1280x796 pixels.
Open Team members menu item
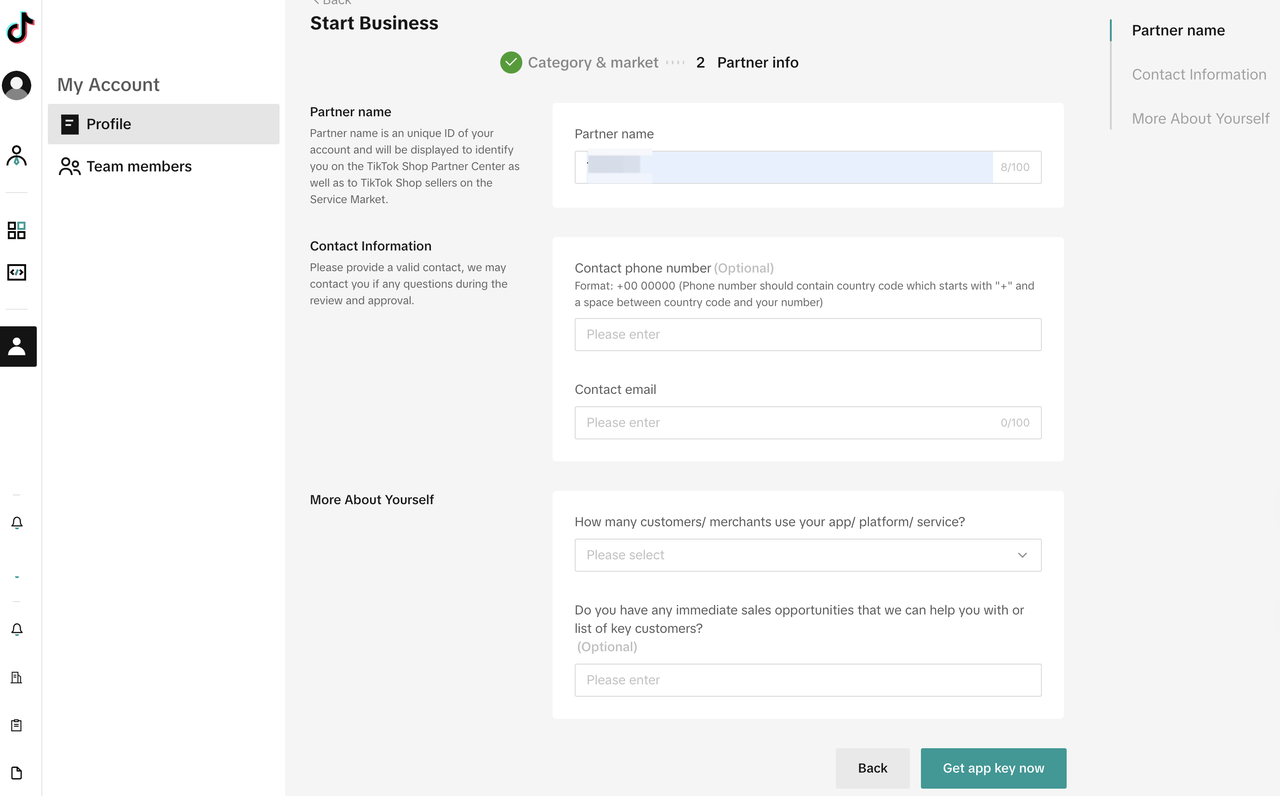(x=164, y=167)
